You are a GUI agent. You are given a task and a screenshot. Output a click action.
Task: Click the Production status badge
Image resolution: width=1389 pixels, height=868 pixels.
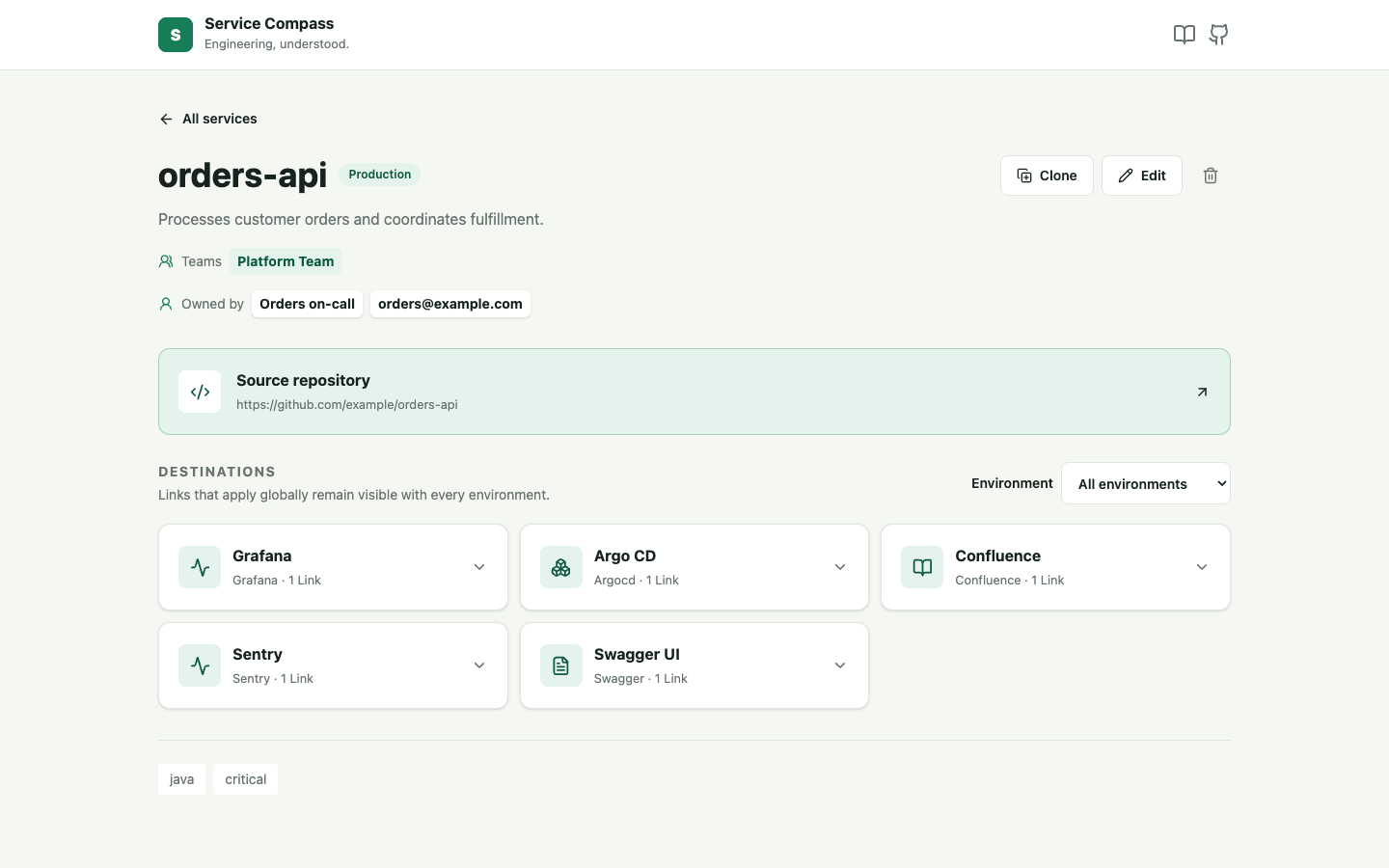[380, 175]
